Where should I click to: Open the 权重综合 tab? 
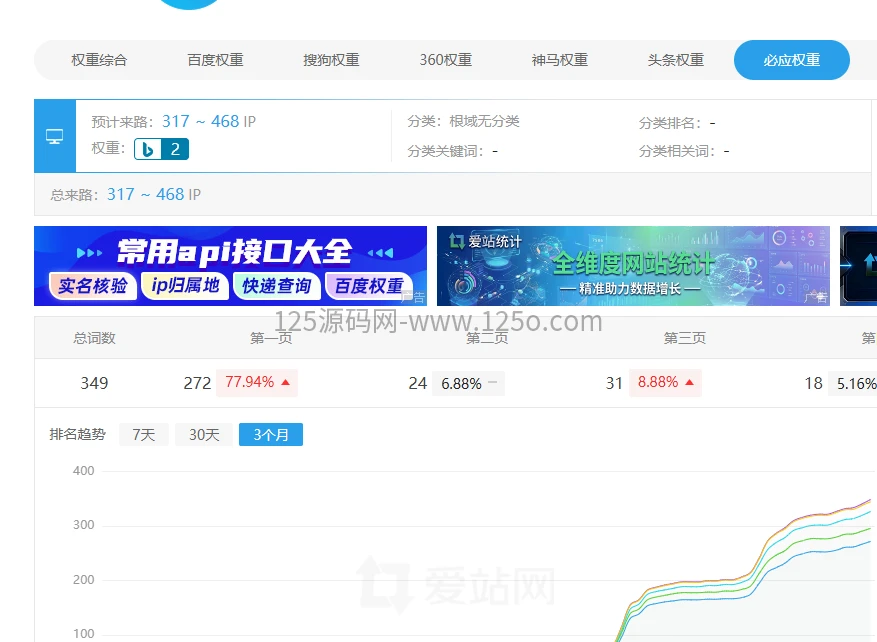point(99,60)
